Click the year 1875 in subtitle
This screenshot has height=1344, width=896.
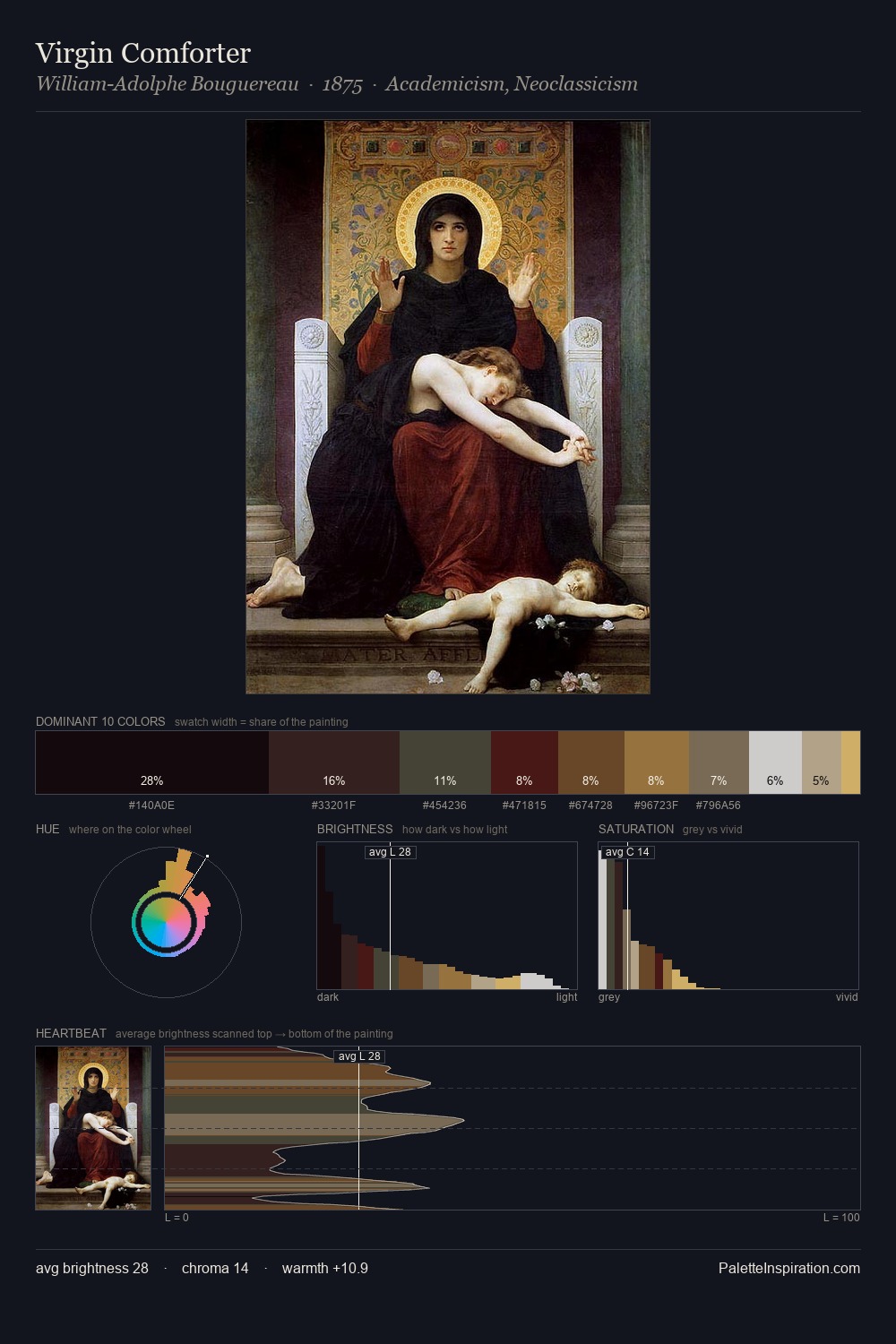coord(342,84)
